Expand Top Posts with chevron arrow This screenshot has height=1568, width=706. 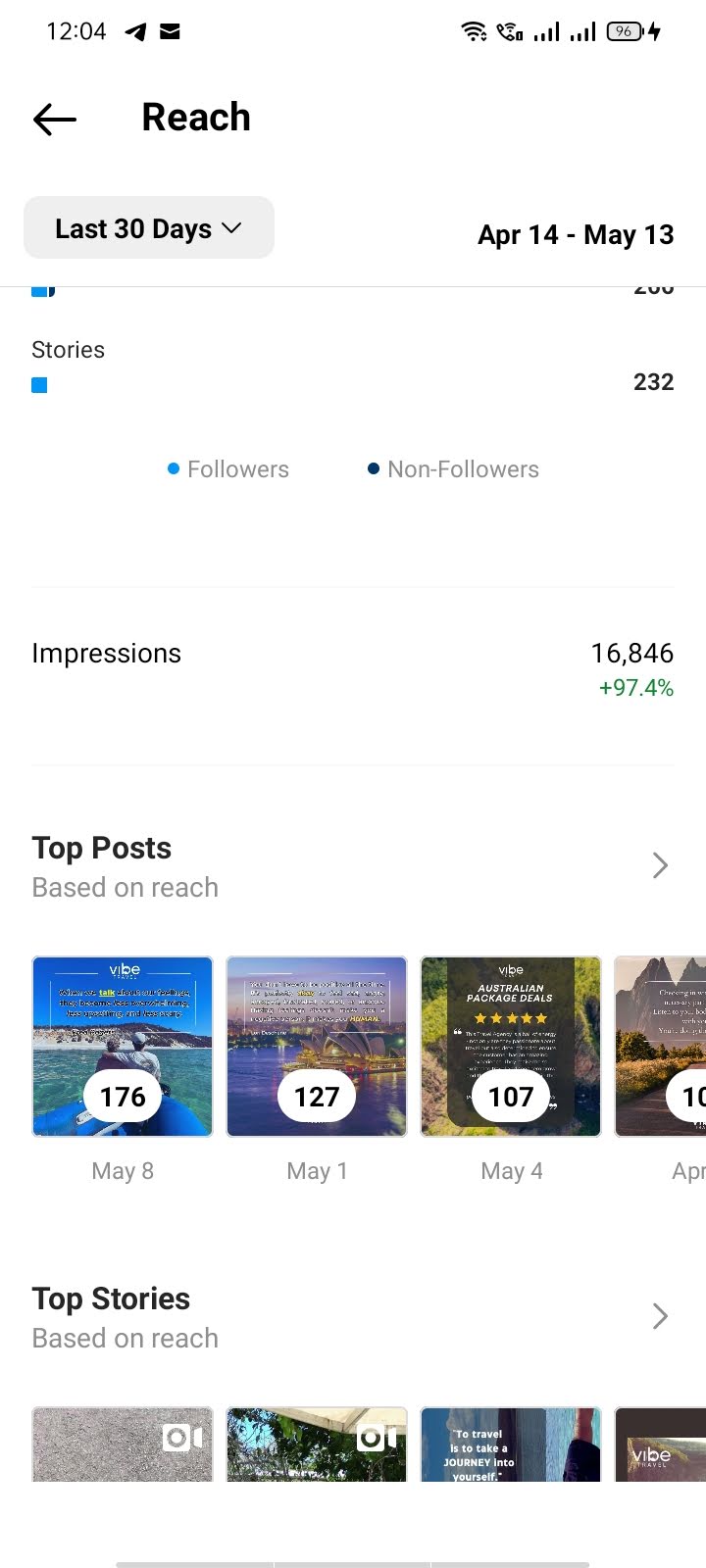pos(660,865)
